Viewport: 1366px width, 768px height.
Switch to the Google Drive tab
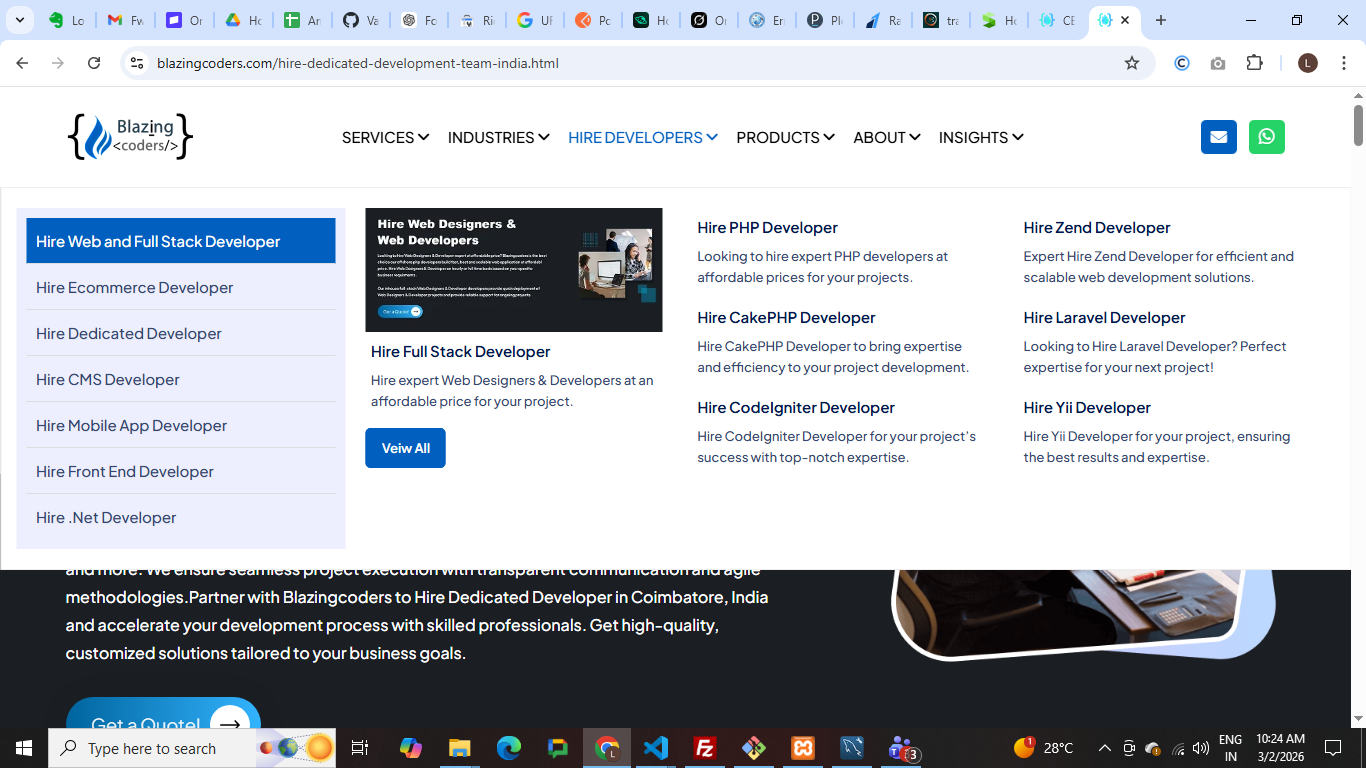coord(242,20)
